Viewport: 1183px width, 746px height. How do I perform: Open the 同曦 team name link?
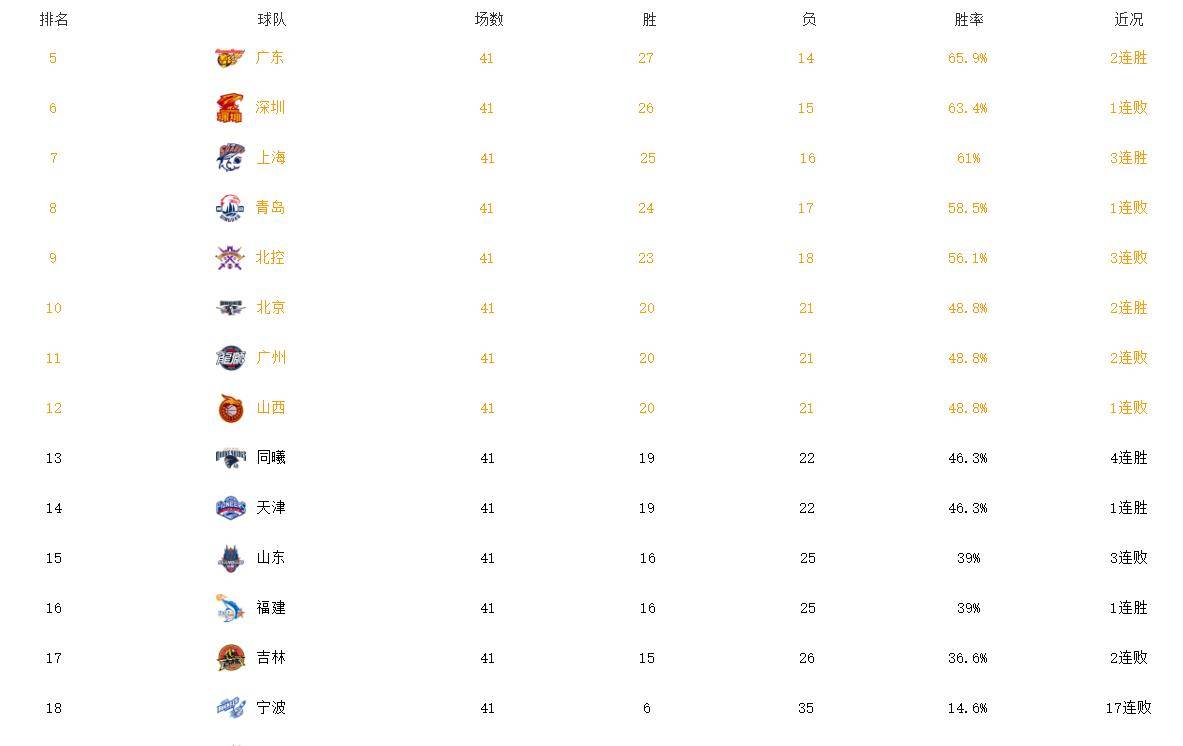click(271, 458)
